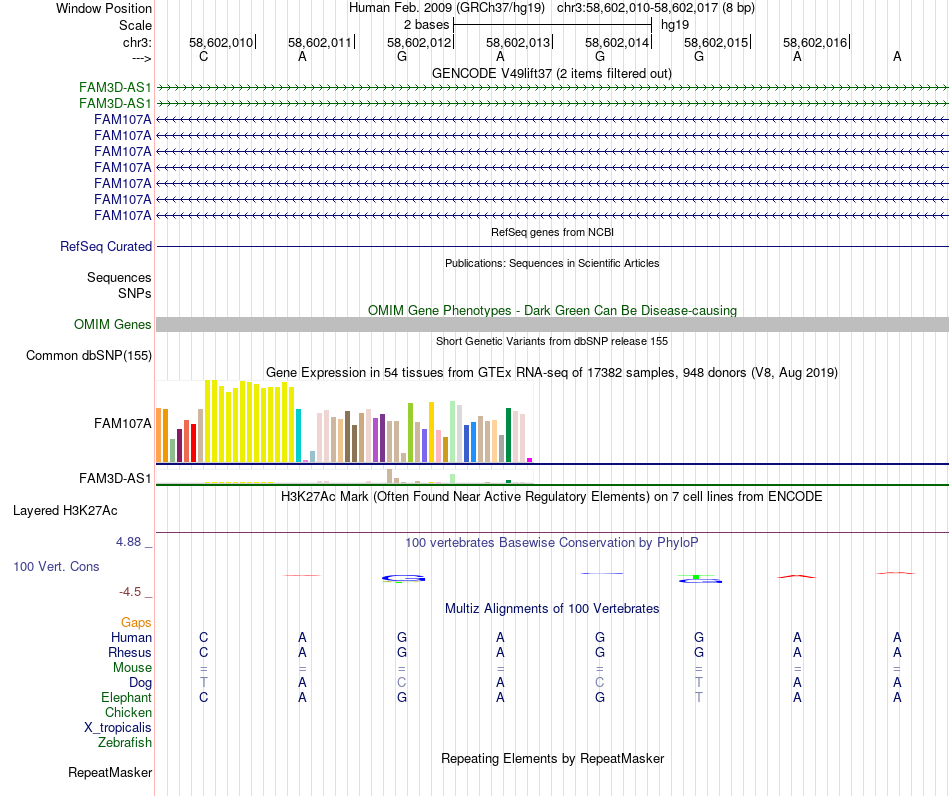Screen dimensions: 950x796
Task: Click the SNPs track label
Action: 135,293
